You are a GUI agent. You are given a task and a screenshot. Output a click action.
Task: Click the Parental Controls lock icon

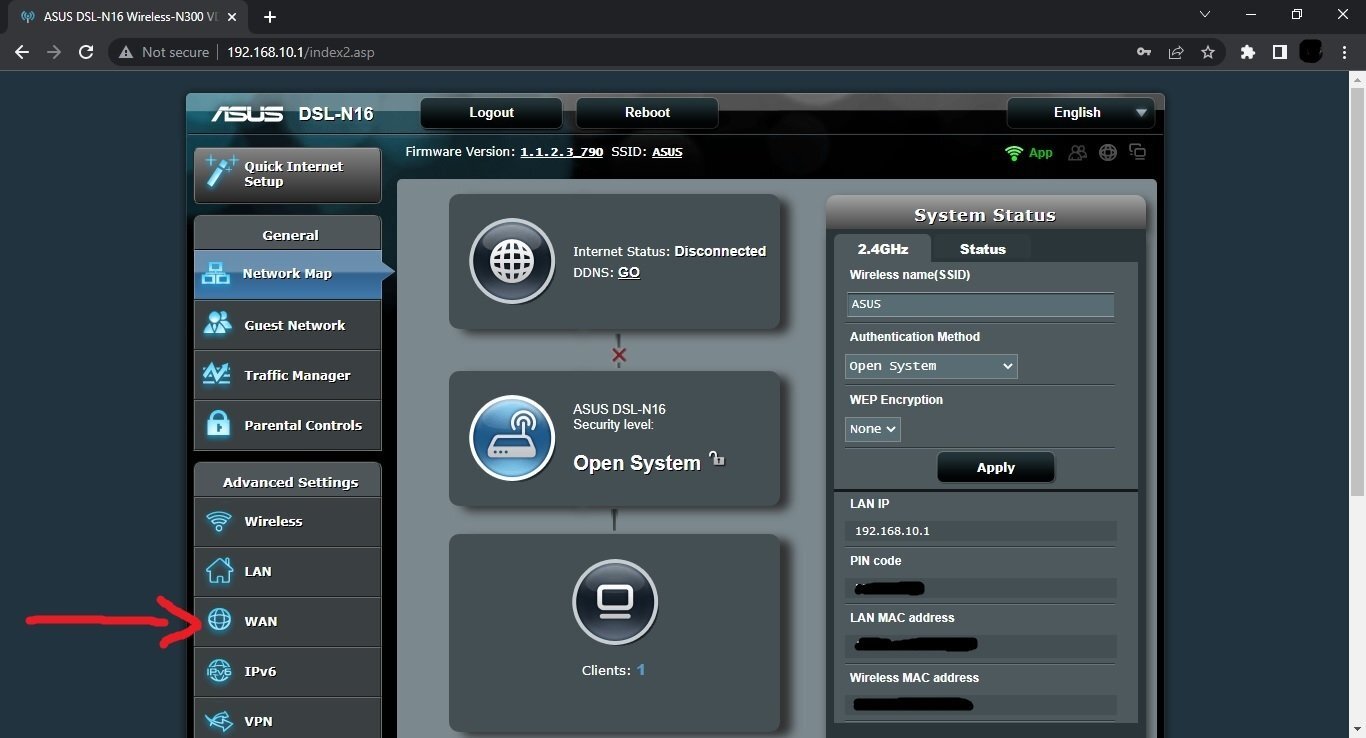pyautogui.click(x=218, y=424)
